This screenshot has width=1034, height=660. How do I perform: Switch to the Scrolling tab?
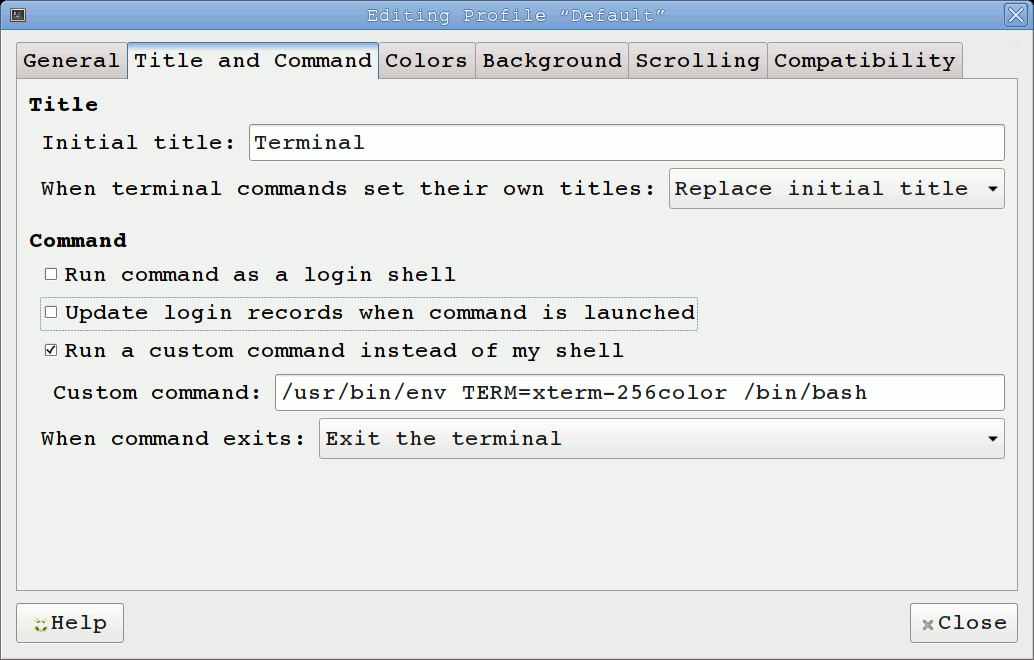coord(697,60)
